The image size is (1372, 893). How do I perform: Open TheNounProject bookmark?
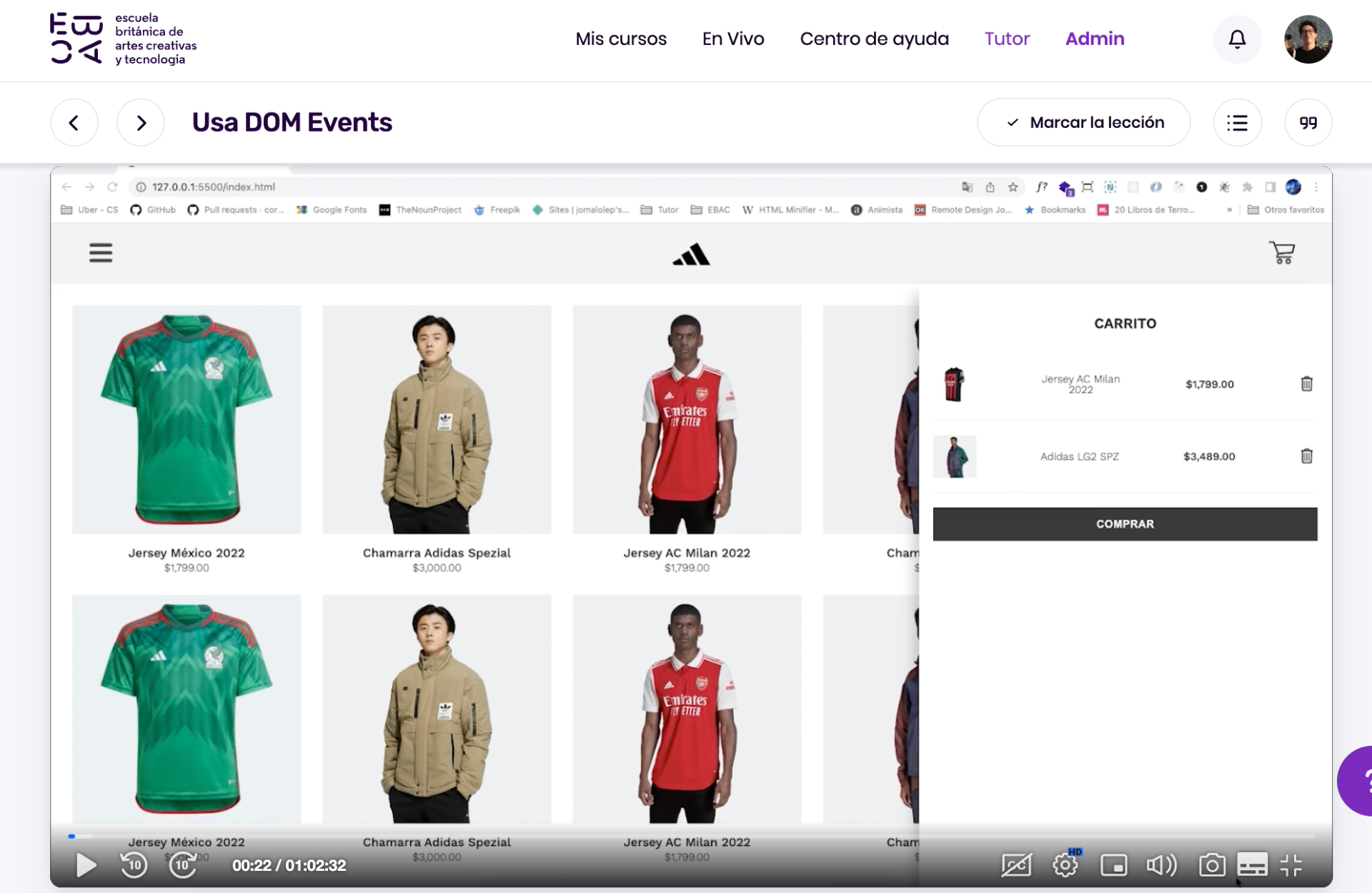click(x=420, y=209)
